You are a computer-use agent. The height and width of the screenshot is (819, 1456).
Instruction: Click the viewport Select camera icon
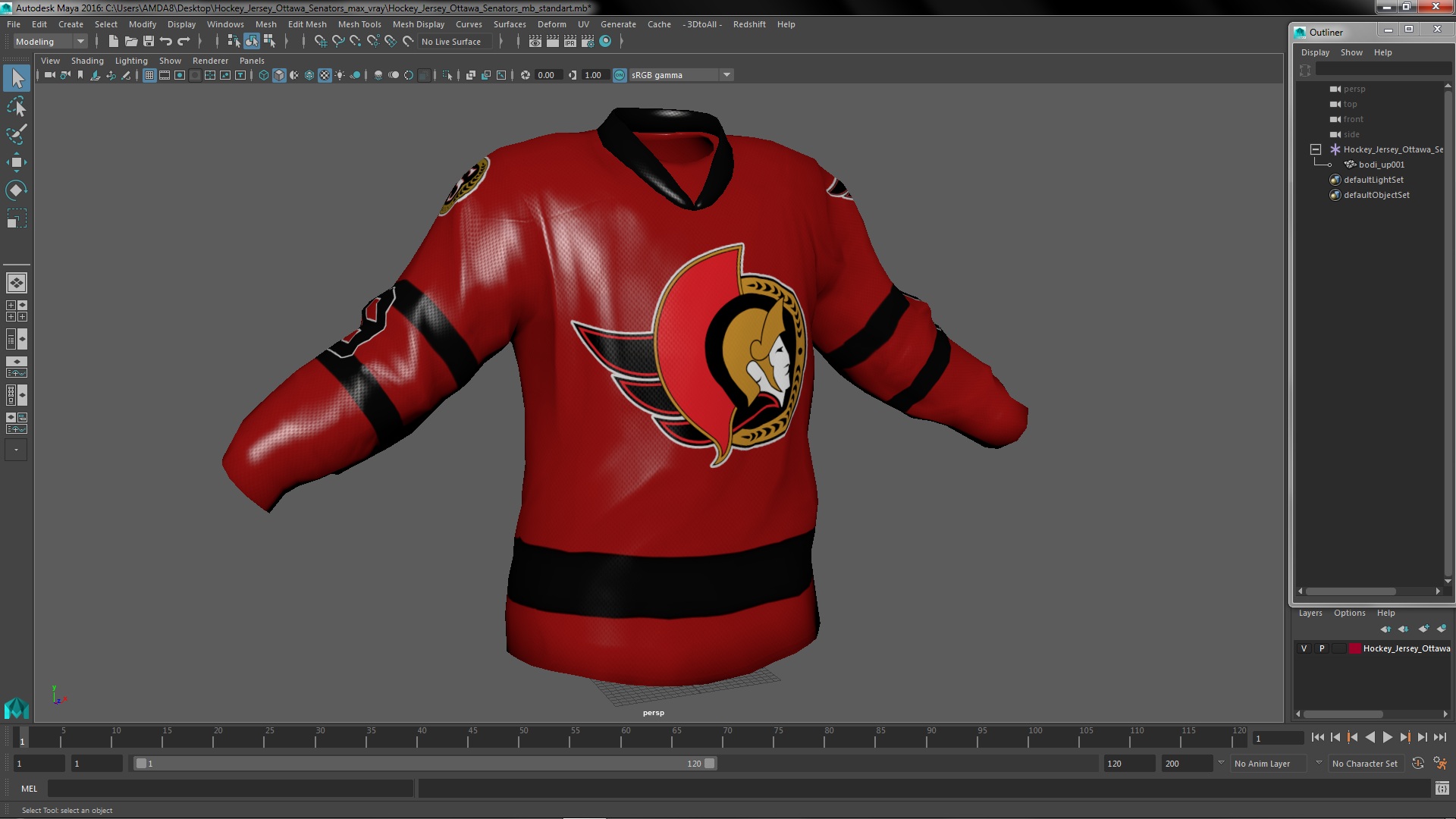50,75
